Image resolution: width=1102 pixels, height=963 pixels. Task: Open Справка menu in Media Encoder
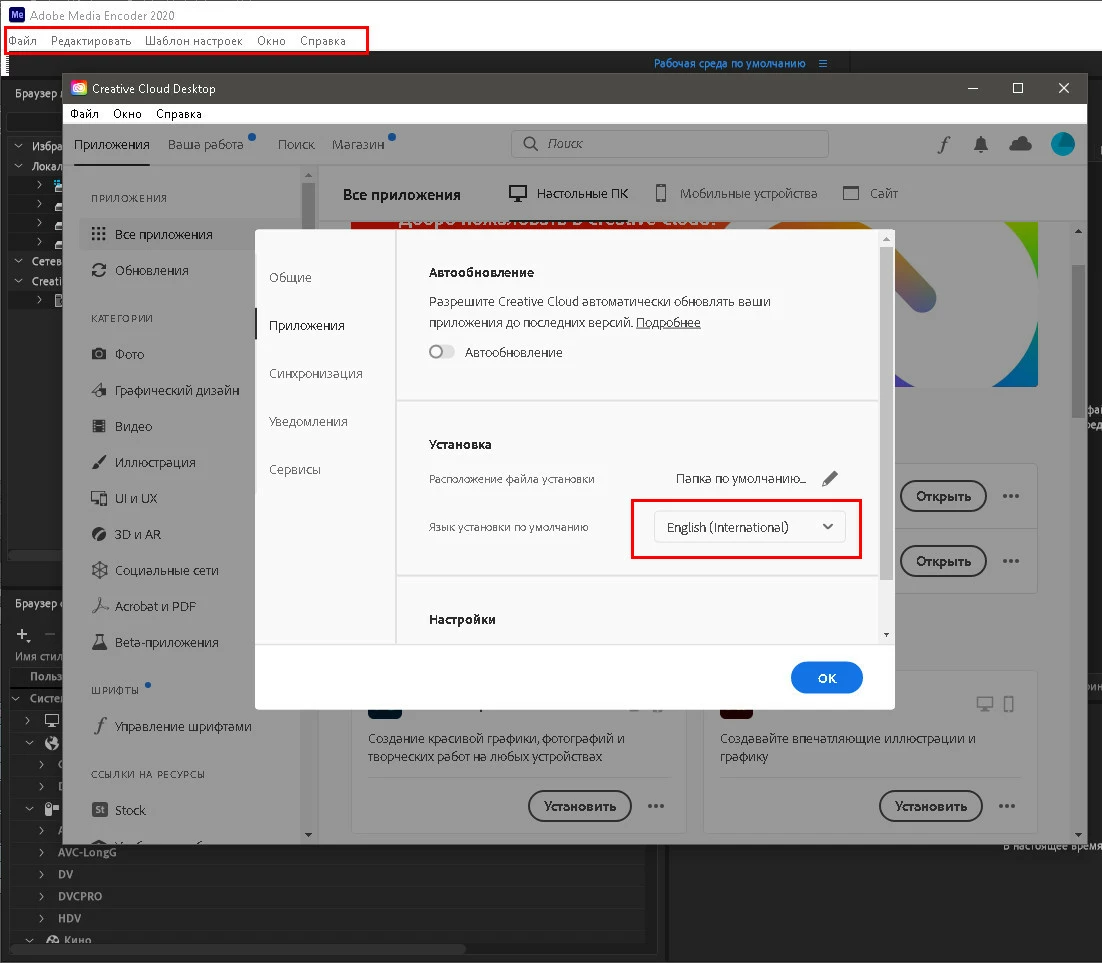point(323,41)
